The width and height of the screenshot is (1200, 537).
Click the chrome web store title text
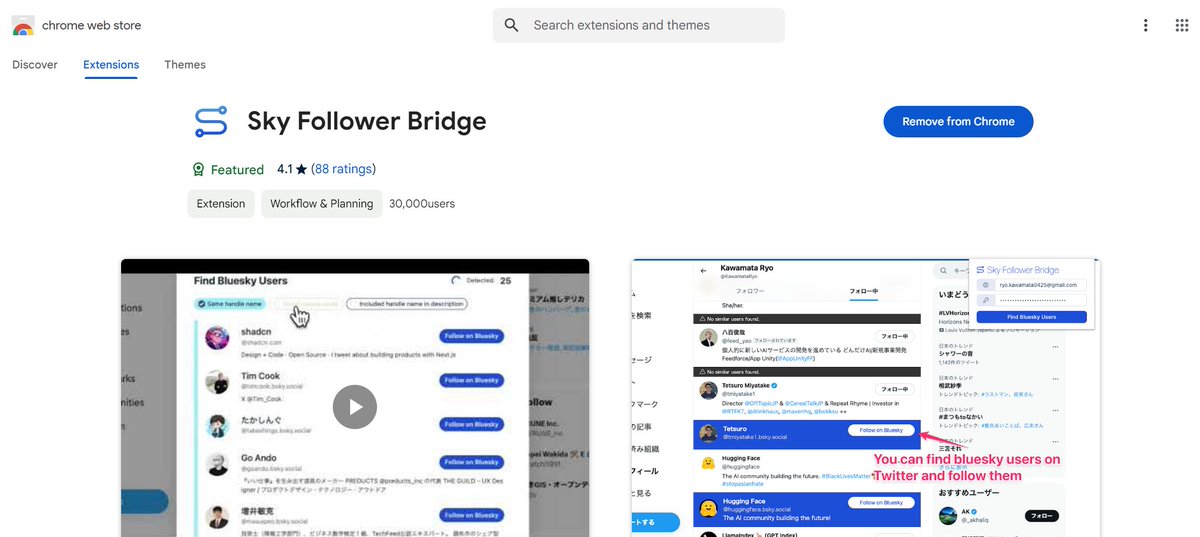click(x=92, y=25)
